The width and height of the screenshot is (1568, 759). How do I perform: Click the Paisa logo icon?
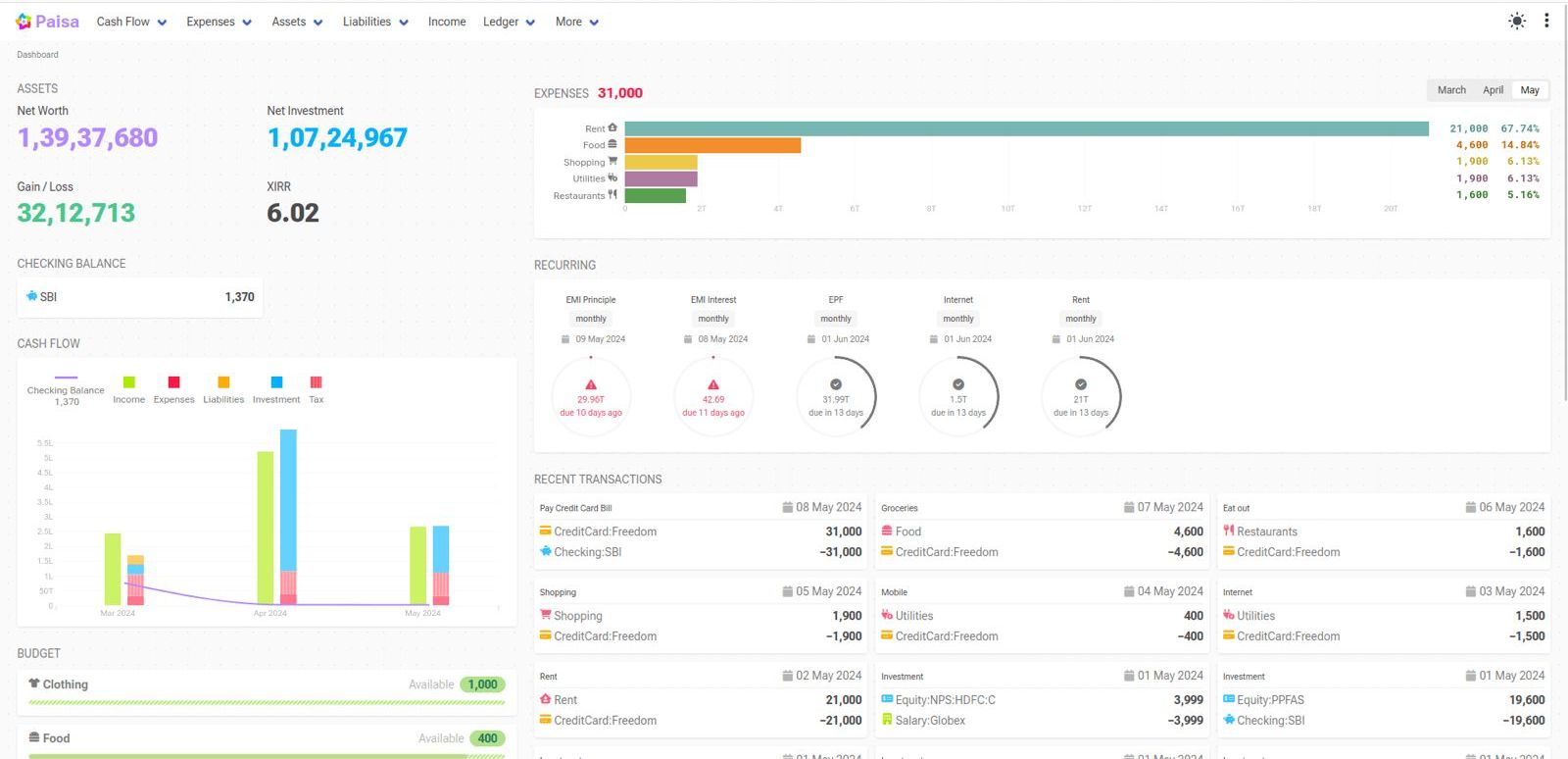click(24, 21)
